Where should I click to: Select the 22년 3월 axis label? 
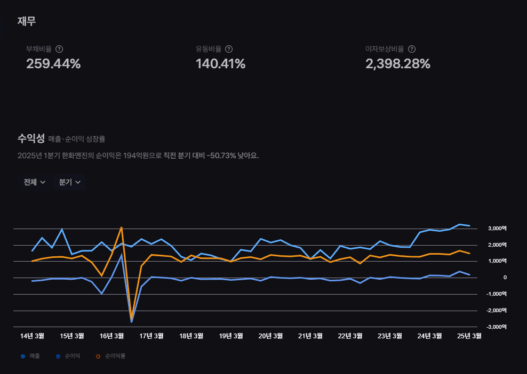click(x=350, y=336)
